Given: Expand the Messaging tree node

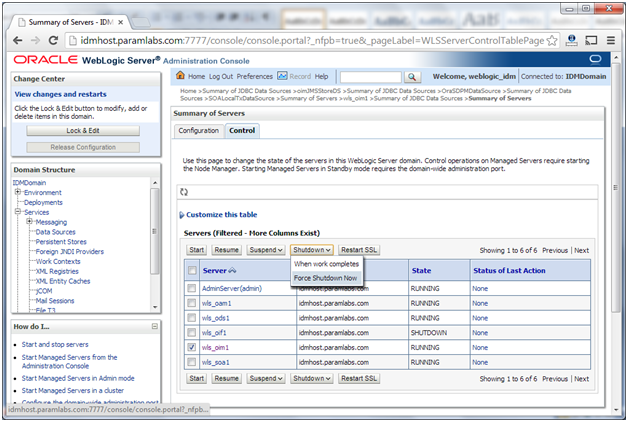Looking at the screenshot, I should point(29,221).
